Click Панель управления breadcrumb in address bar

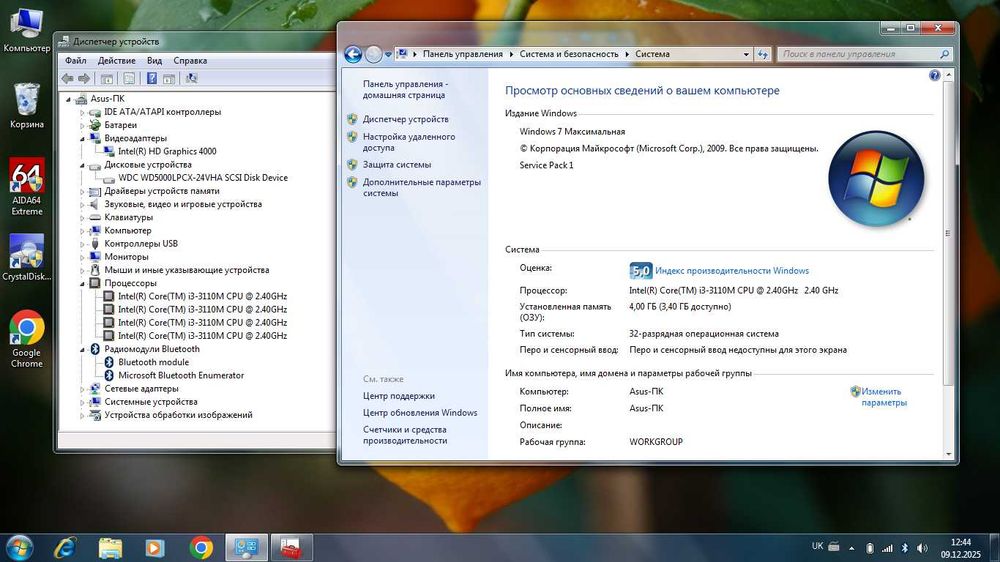[462, 54]
